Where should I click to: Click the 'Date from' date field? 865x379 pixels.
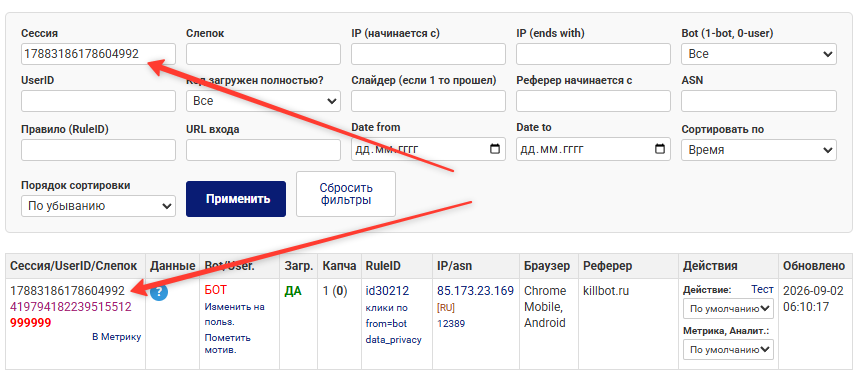pyautogui.click(x=428, y=149)
